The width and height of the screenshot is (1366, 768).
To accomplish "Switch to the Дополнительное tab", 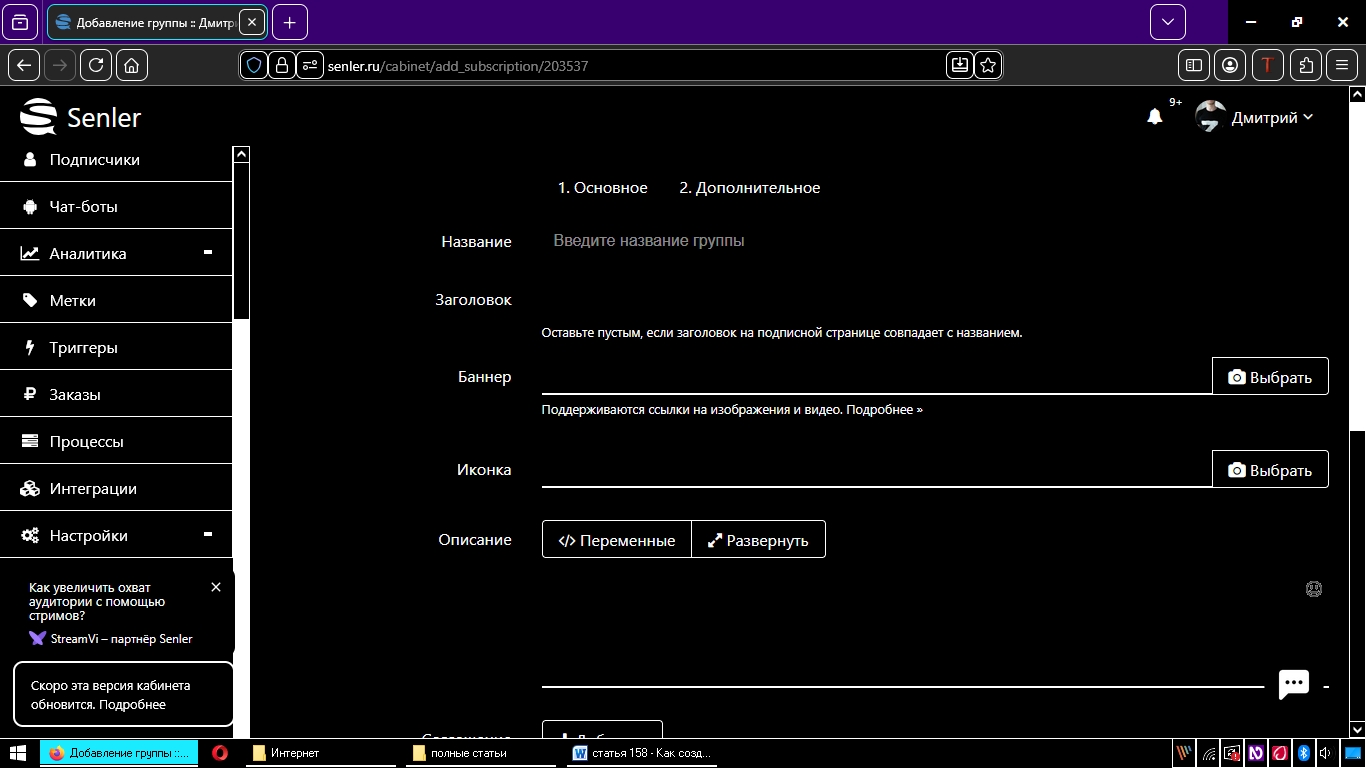I will point(749,188).
